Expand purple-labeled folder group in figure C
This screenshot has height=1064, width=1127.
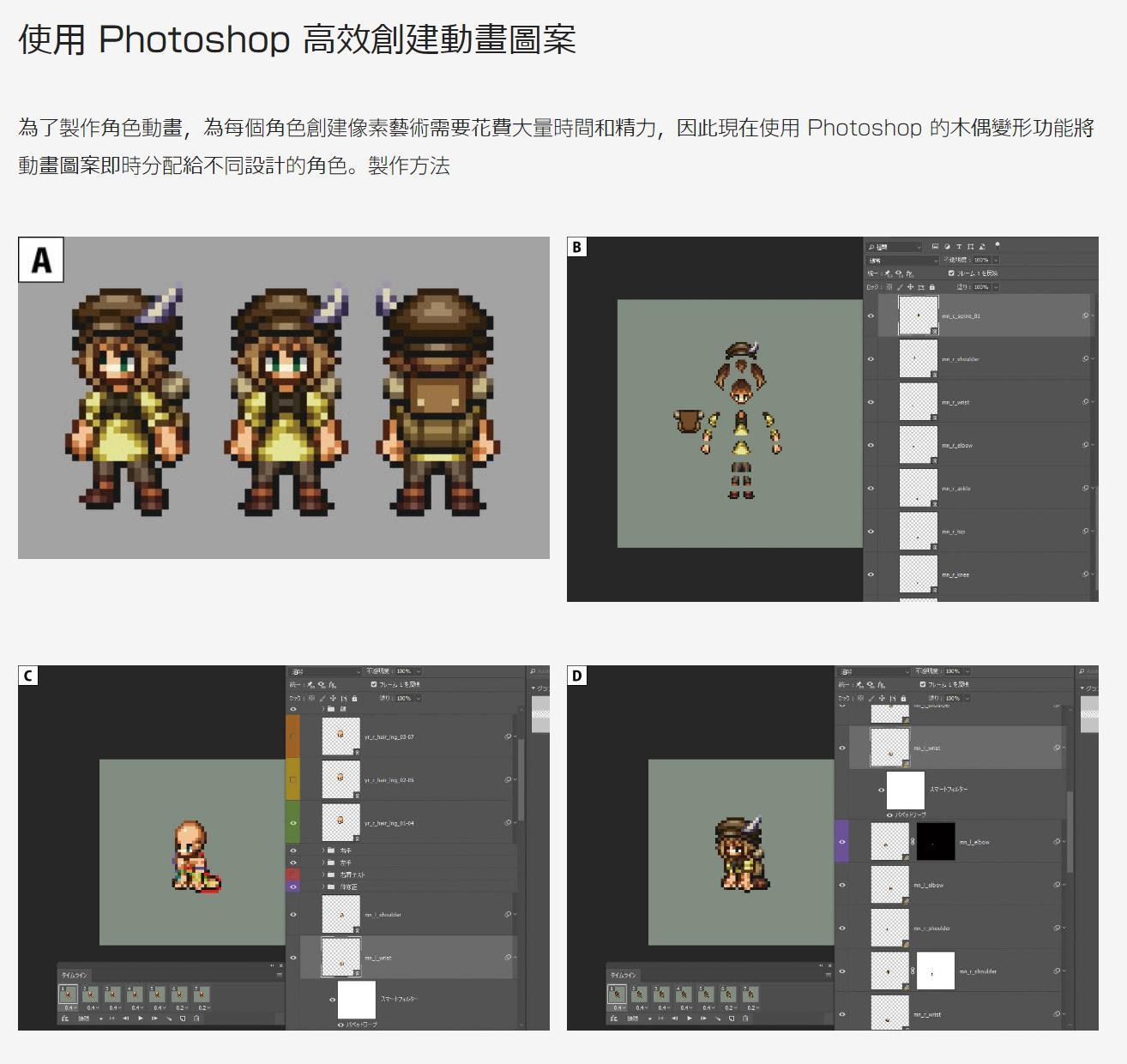tap(324, 887)
